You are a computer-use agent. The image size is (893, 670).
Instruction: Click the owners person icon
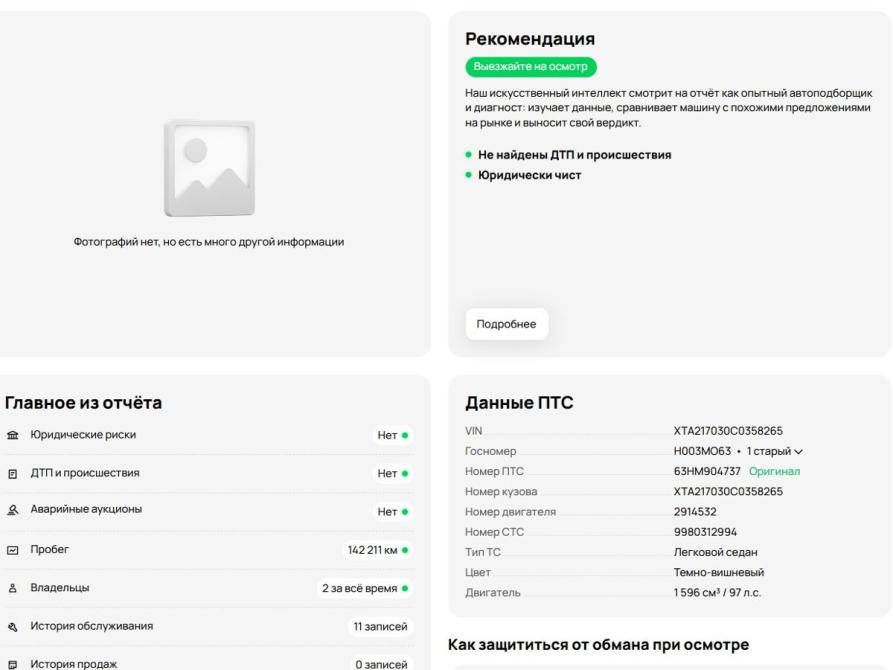(x=13, y=588)
